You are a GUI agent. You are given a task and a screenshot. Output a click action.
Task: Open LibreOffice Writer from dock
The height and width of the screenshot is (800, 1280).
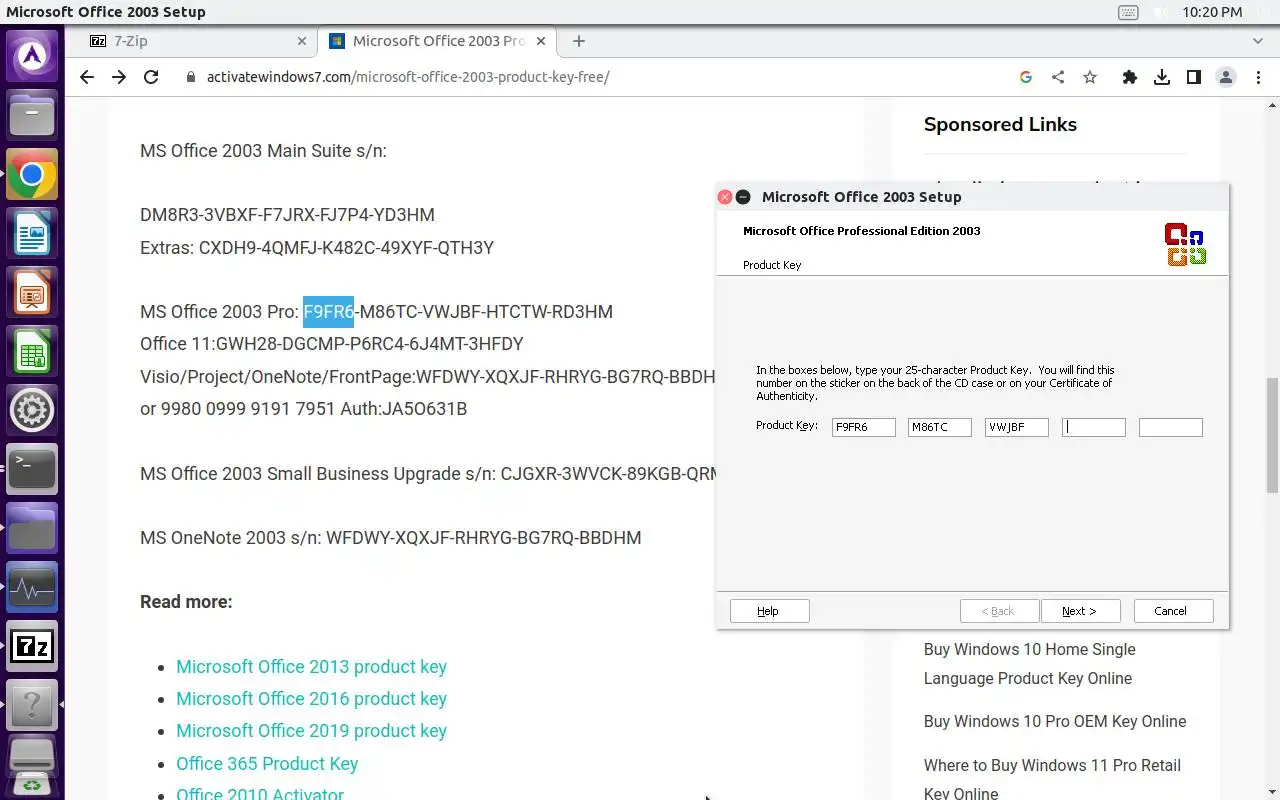[x=32, y=235]
